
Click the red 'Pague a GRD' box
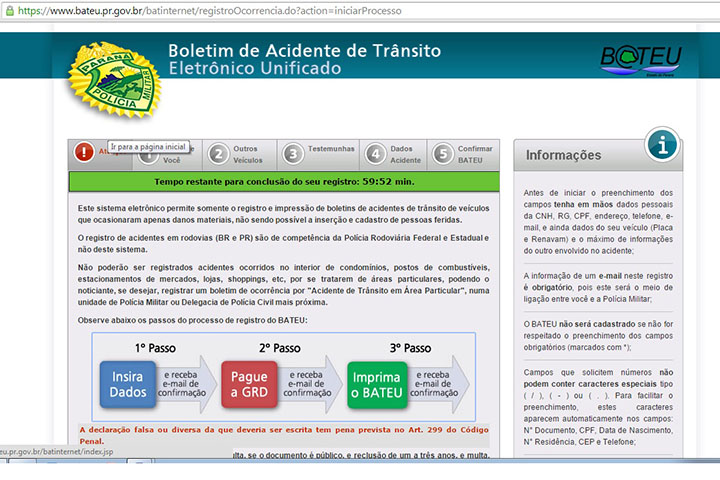(249, 385)
